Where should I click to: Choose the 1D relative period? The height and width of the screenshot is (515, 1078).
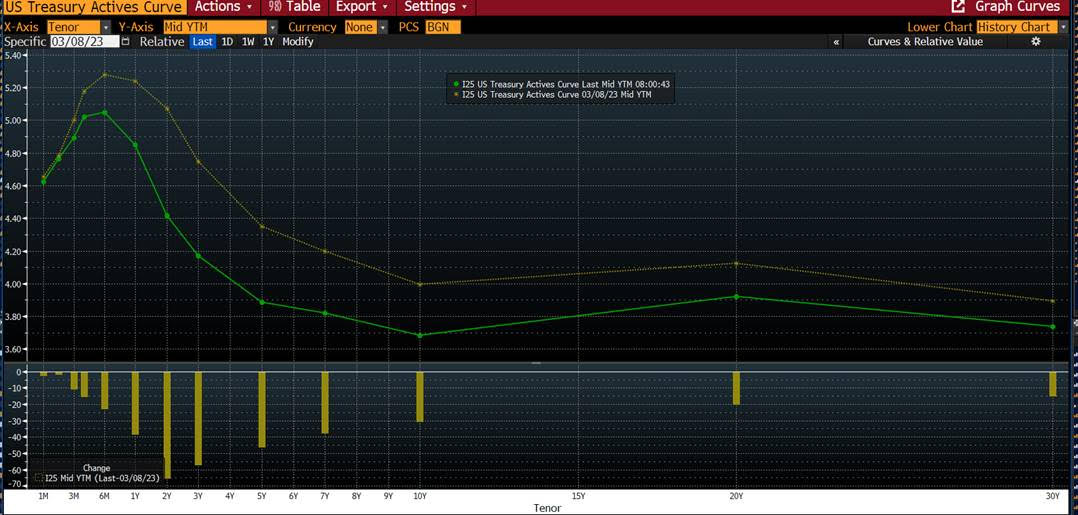(227, 41)
